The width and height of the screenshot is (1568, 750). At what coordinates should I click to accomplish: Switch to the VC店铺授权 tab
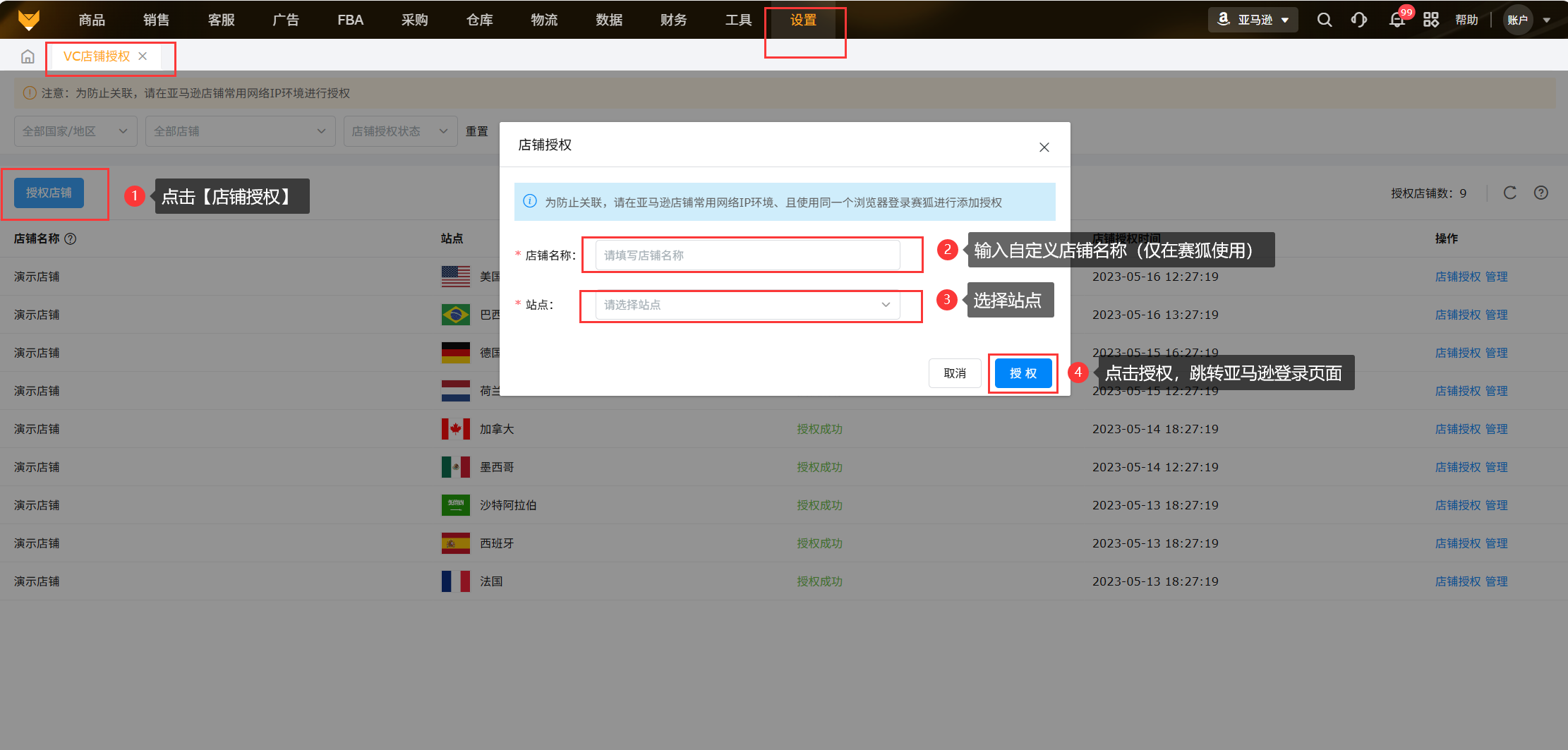point(97,56)
